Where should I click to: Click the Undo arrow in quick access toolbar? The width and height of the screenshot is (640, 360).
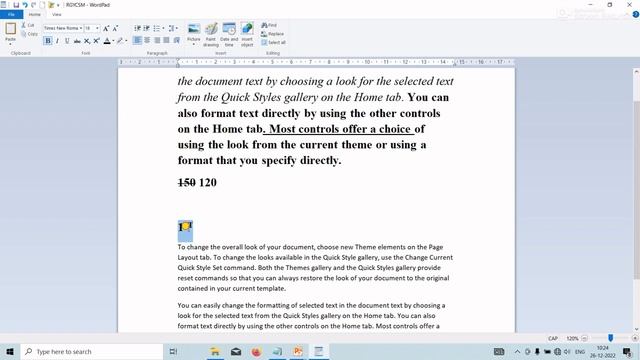coord(25,5)
